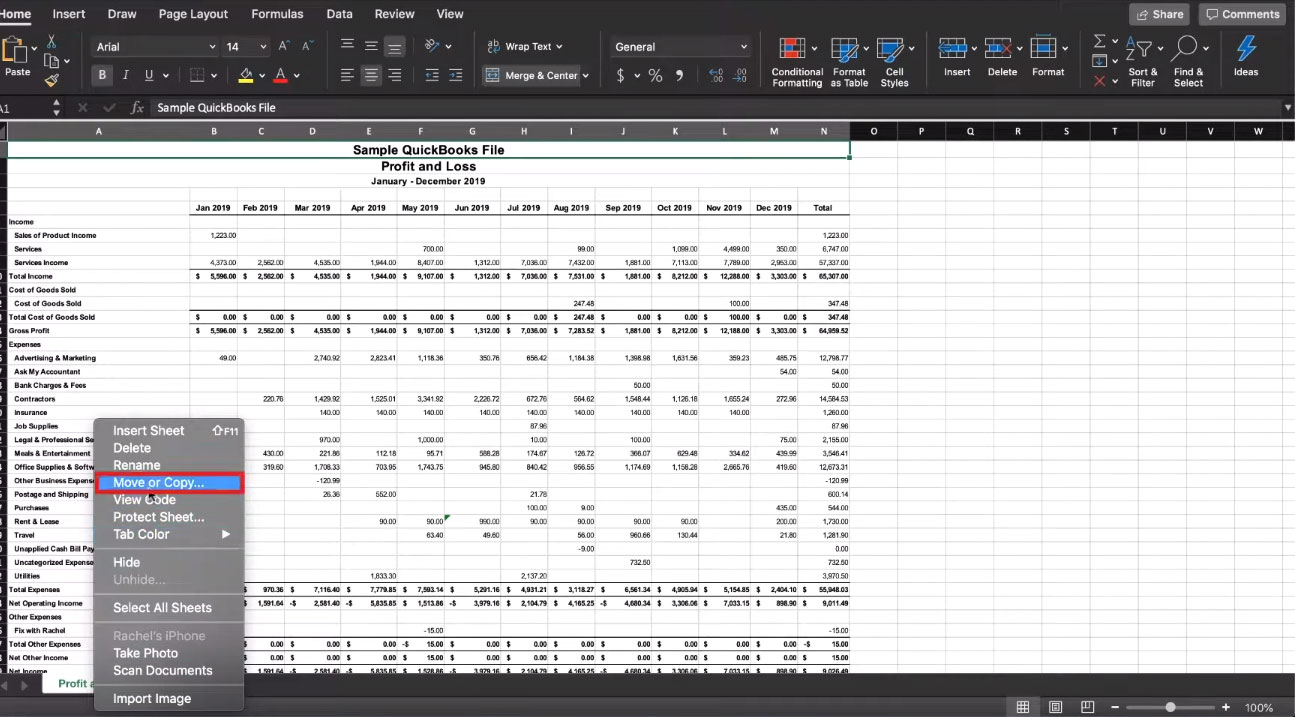Toggle Wrap Text for the cell
This screenshot has width=1295, height=717.
(524, 46)
